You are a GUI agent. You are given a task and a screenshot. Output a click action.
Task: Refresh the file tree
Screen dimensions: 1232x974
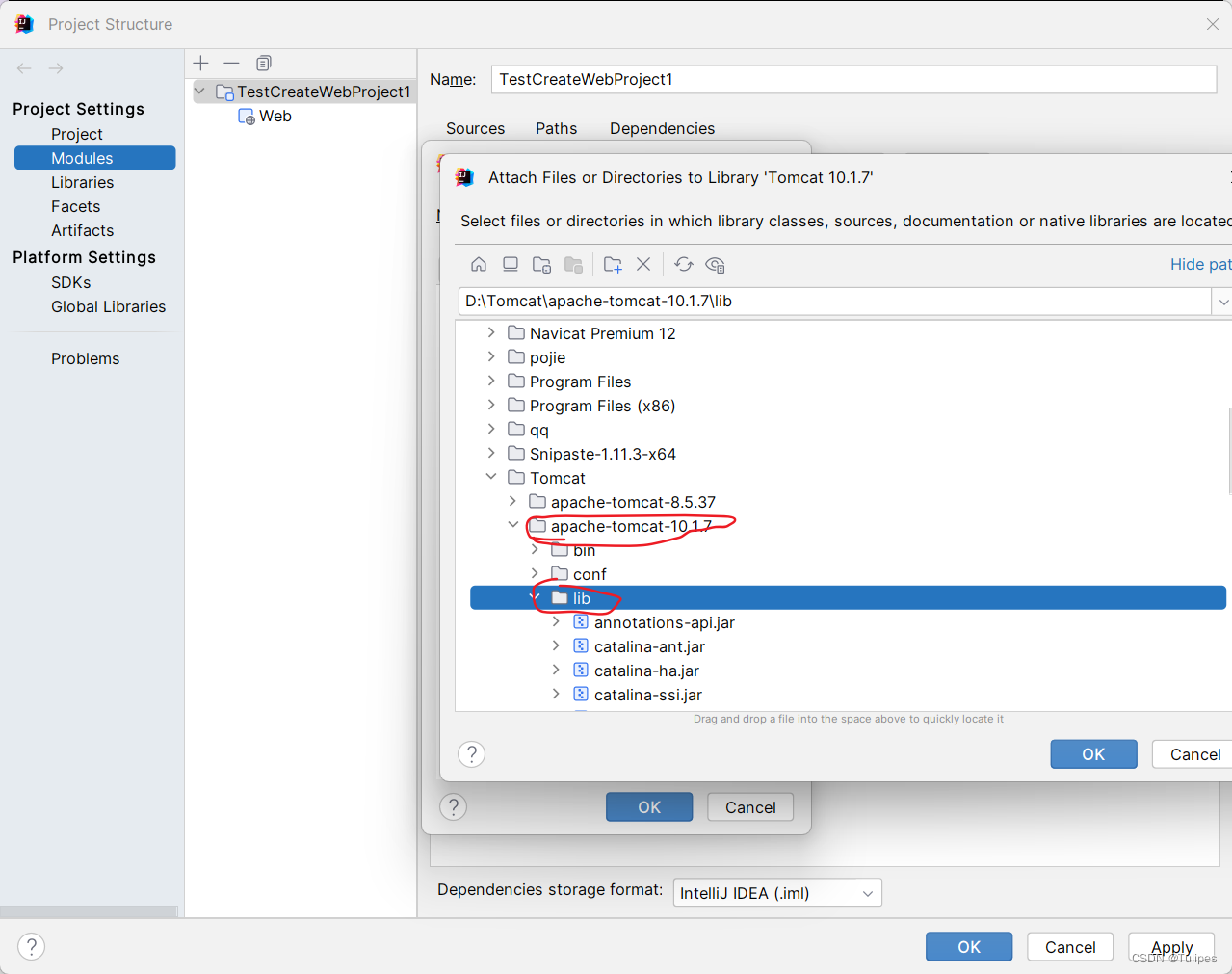[684, 264]
